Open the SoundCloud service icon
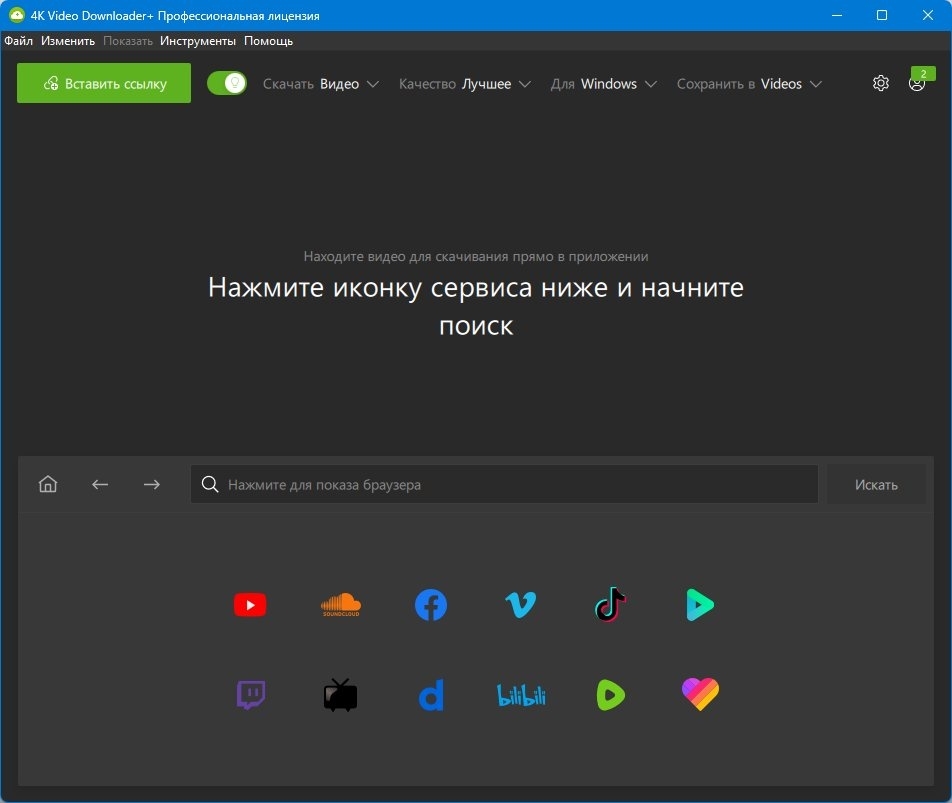 point(341,605)
